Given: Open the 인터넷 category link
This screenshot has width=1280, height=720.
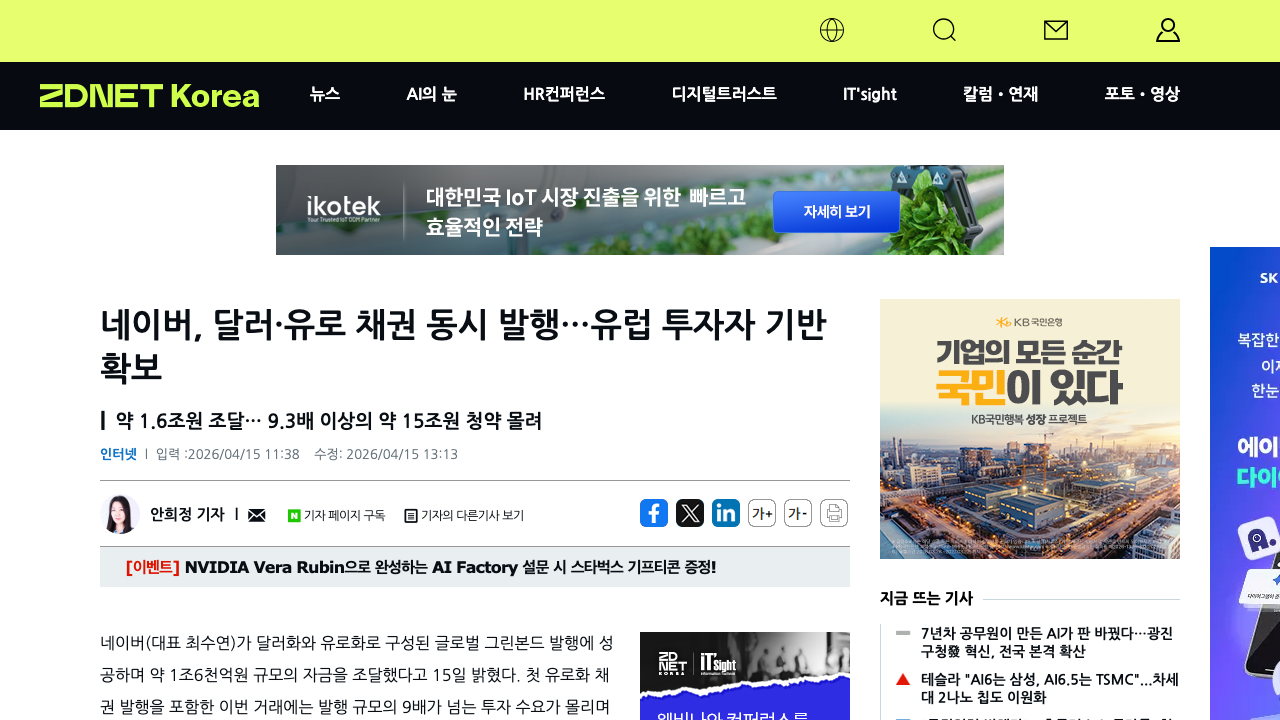Looking at the screenshot, I should 118,454.
